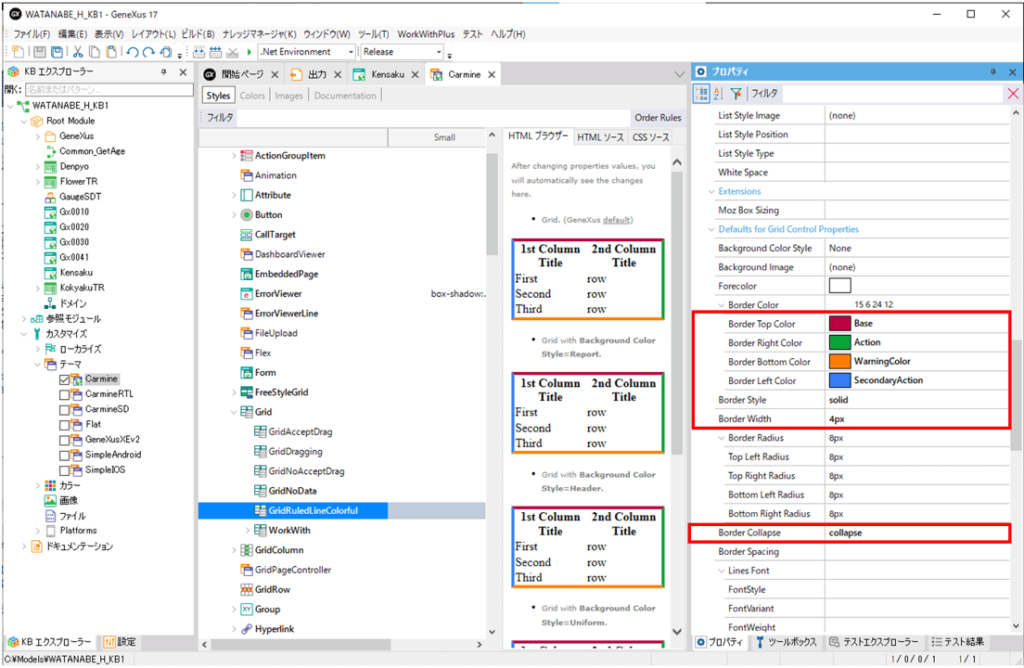1024x668 pixels.
Task: Click the properties filter funnel icon
Action: pyautogui.click(x=736, y=94)
